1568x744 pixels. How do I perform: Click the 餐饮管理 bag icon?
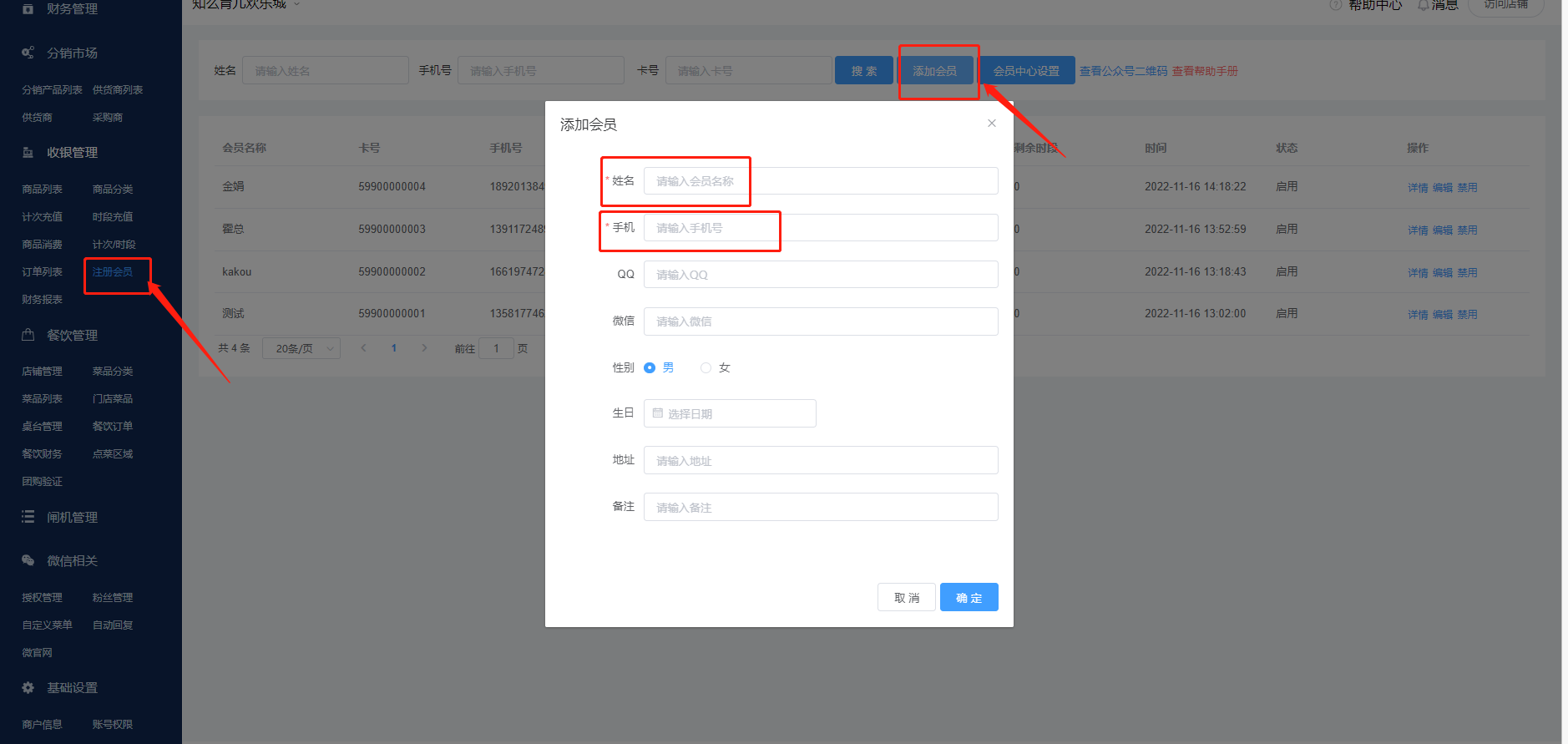tap(28, 335)
